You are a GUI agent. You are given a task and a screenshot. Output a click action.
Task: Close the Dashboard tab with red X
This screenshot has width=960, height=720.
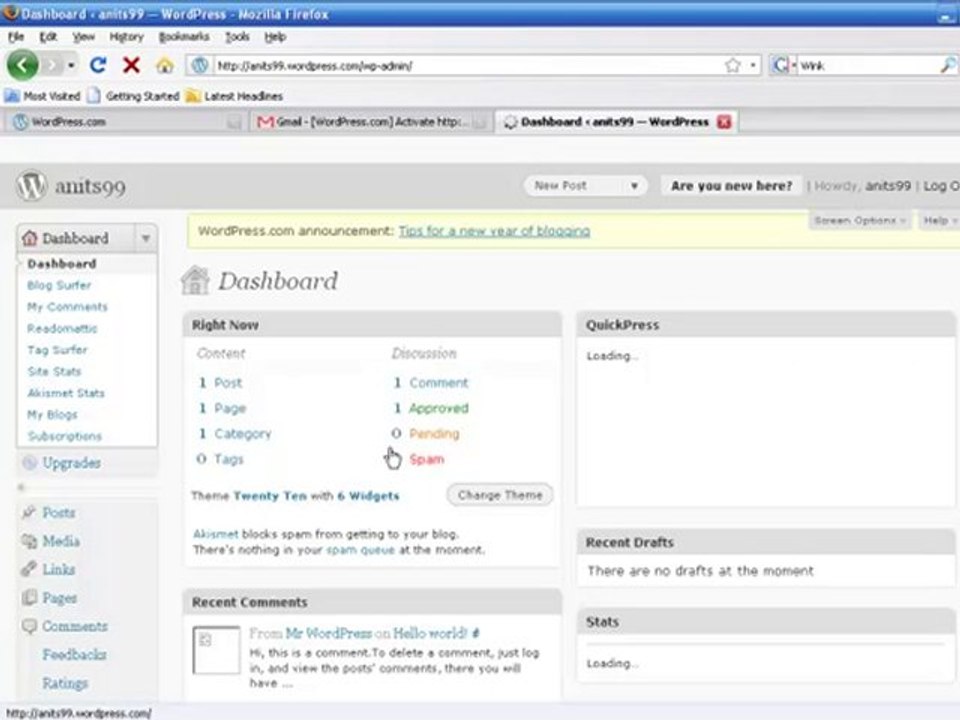point(724,122)
